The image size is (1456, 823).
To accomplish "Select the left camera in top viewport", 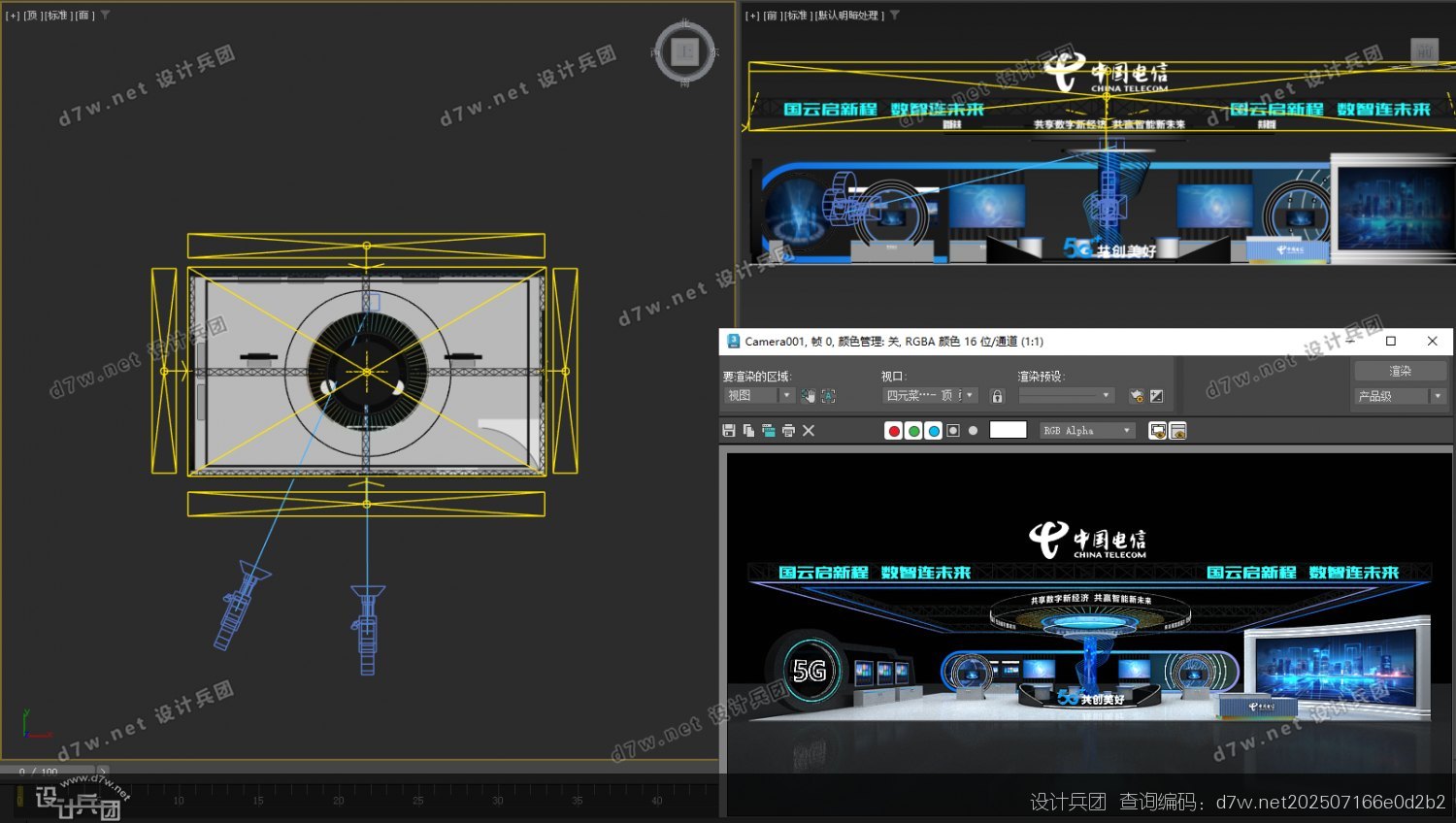I will [x=239, y=605].
